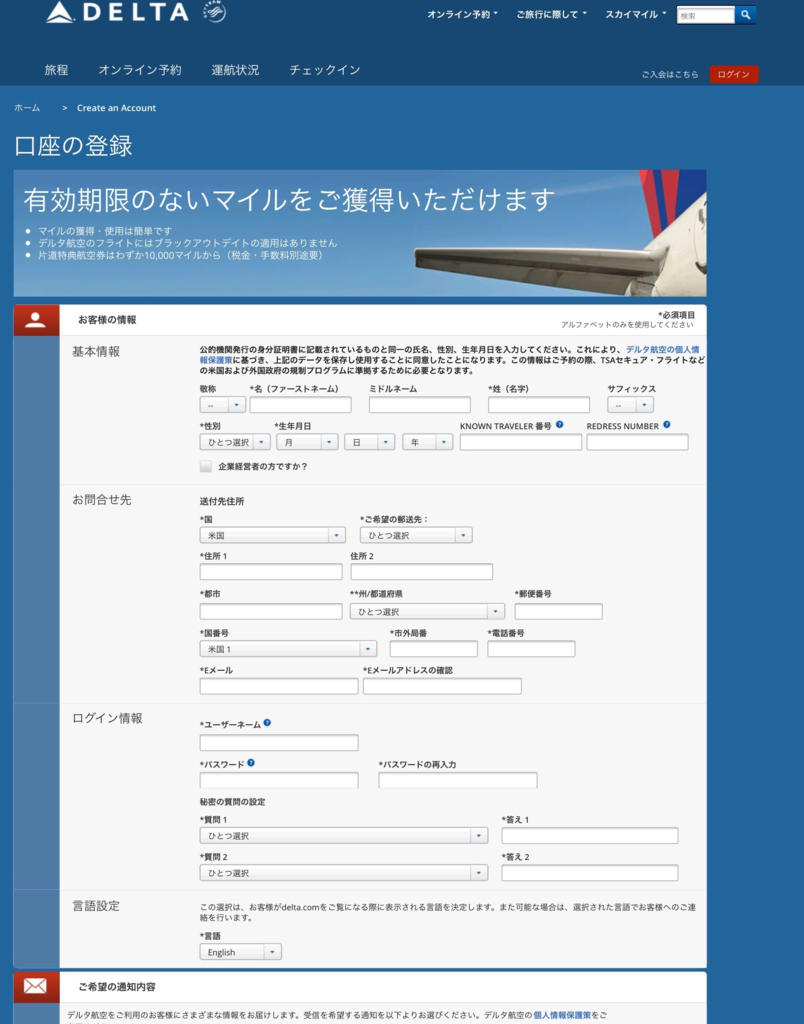Open the security question 2 dropdown

coord(344,873)
